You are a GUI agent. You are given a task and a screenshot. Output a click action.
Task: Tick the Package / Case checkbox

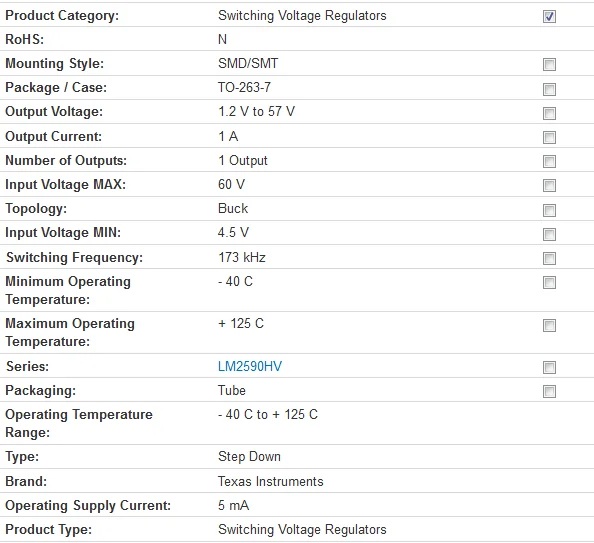549,89
